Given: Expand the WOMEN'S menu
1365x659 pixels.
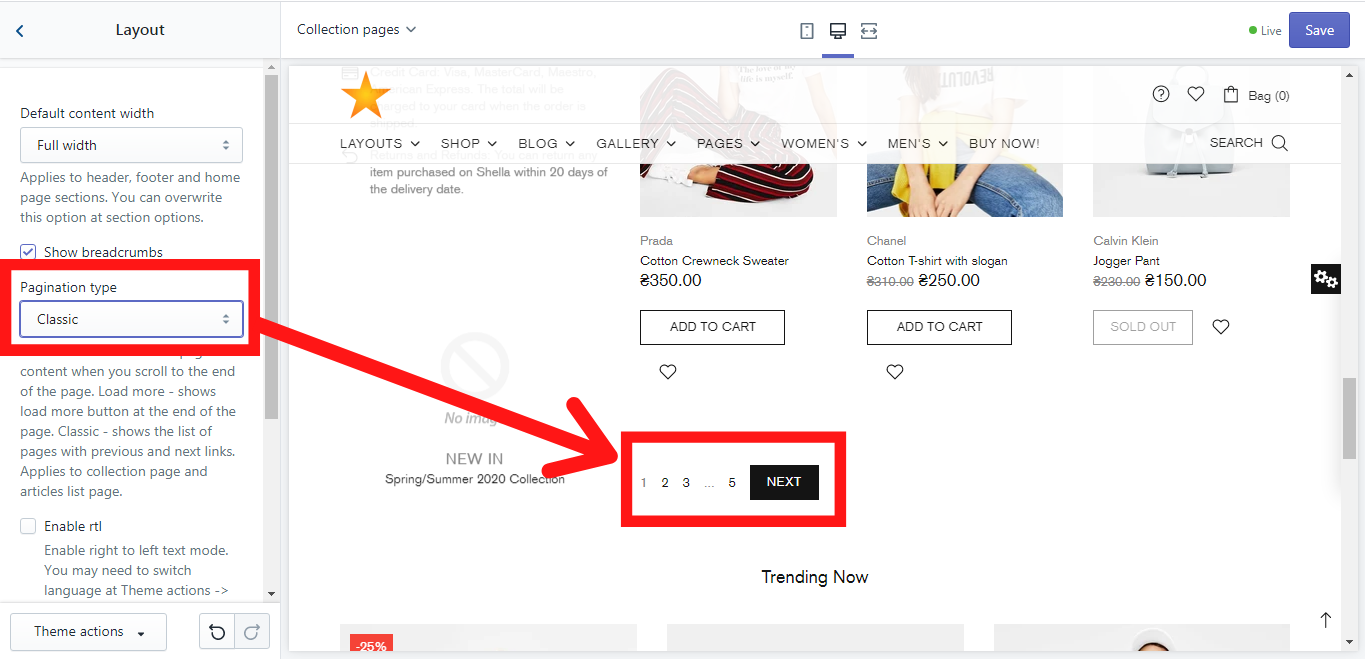Looking at the screenshot, I should pyautogui.click(x=824, y=144).
